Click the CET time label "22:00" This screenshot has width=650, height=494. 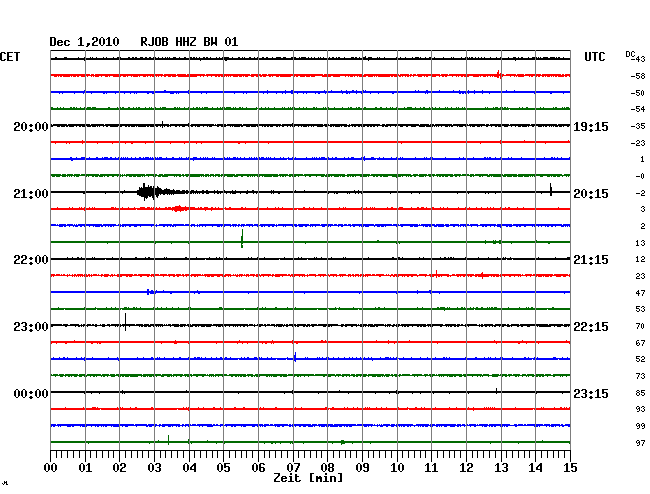tap(31, 260)
